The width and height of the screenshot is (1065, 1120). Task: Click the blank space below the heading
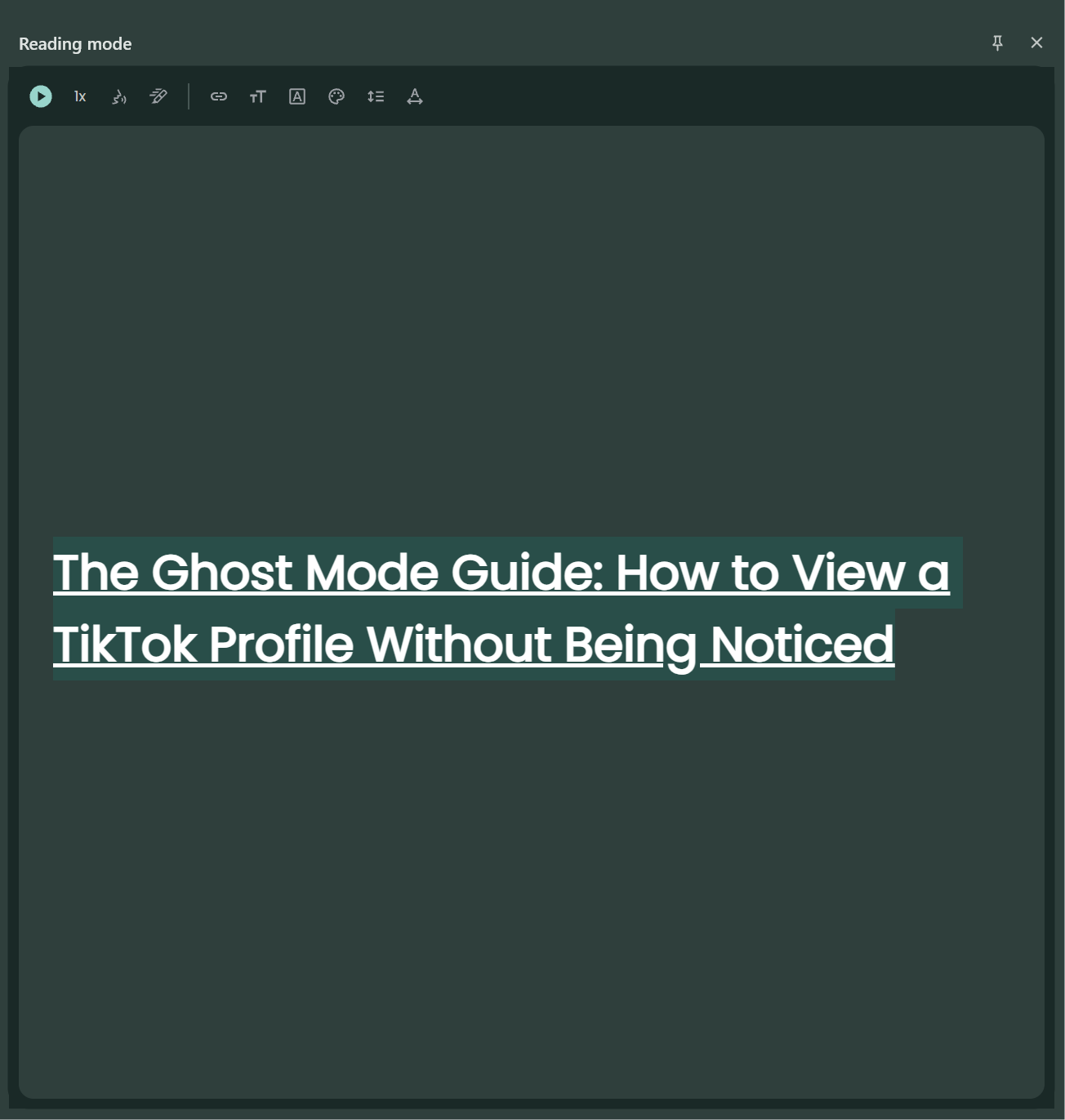(x=531, y=882)
